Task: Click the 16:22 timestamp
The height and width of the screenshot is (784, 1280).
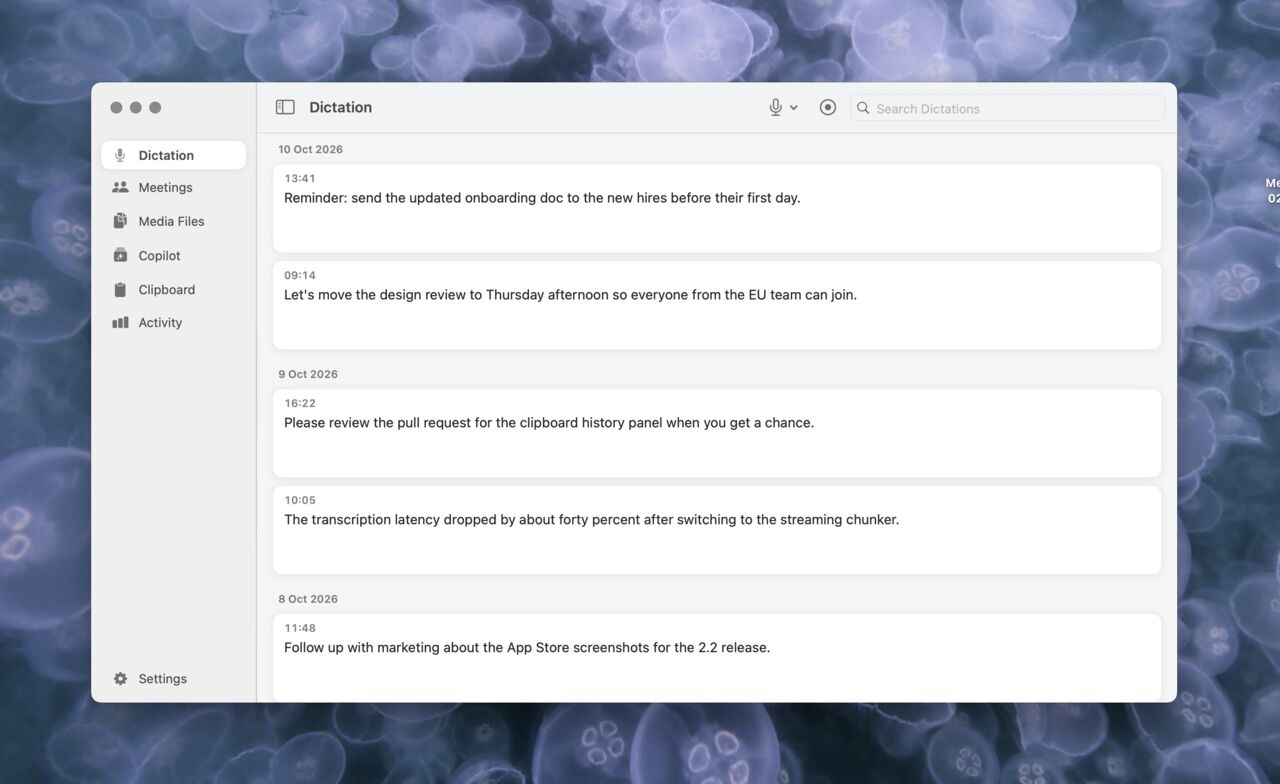Action: point(300,403)
